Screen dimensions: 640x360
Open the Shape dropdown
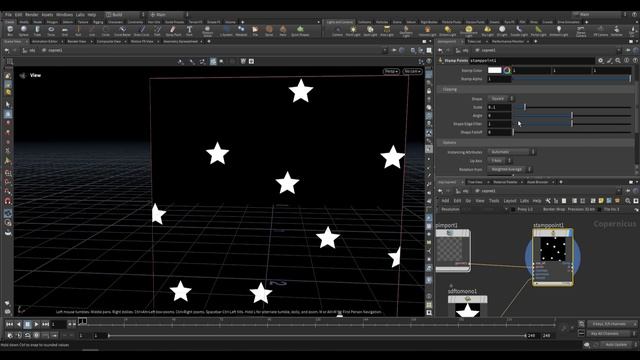pos(501,99)
